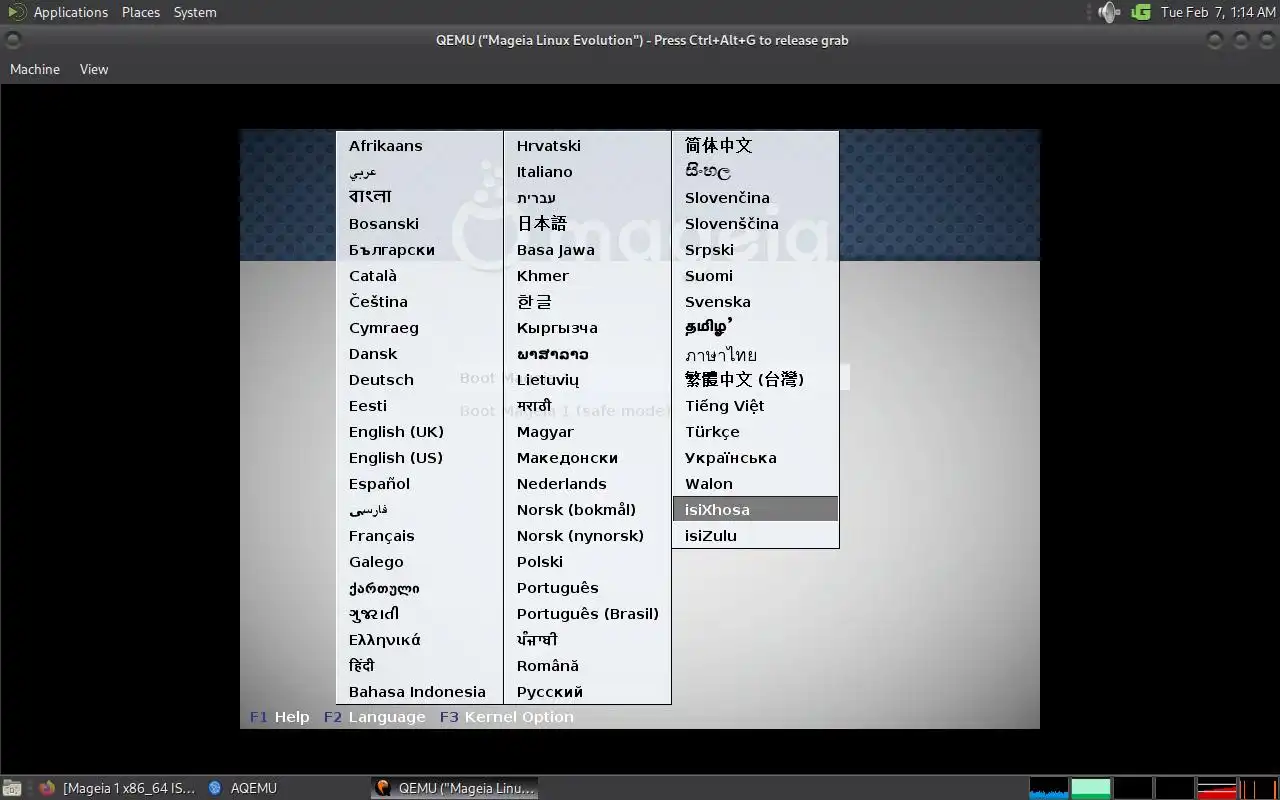Open the Places menu

[x=141, y=12]
